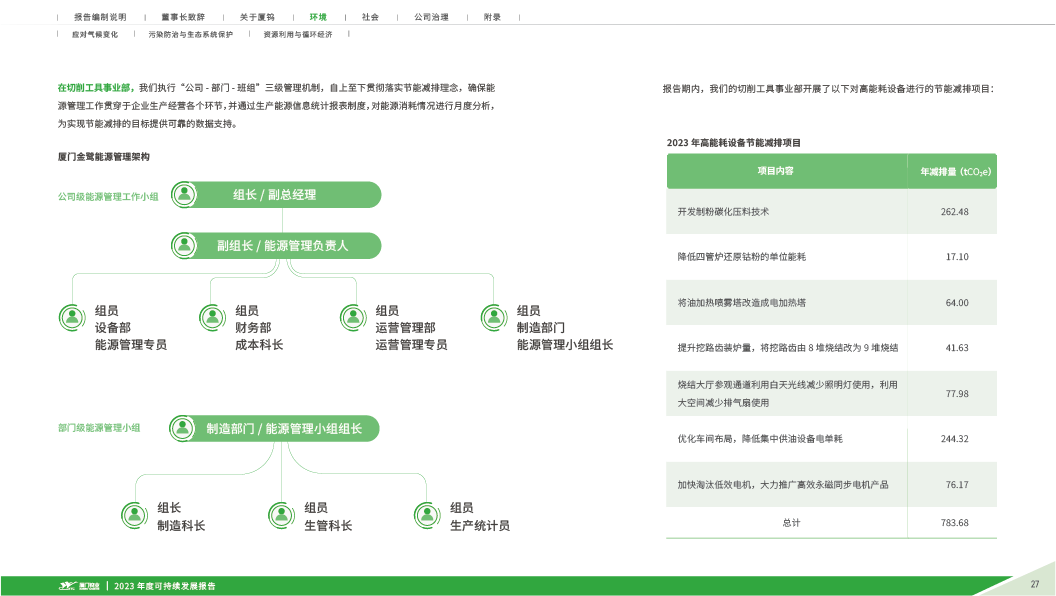
Task: Click the company logo in footer
Action: pyautogui.click(x=78, y=586)
